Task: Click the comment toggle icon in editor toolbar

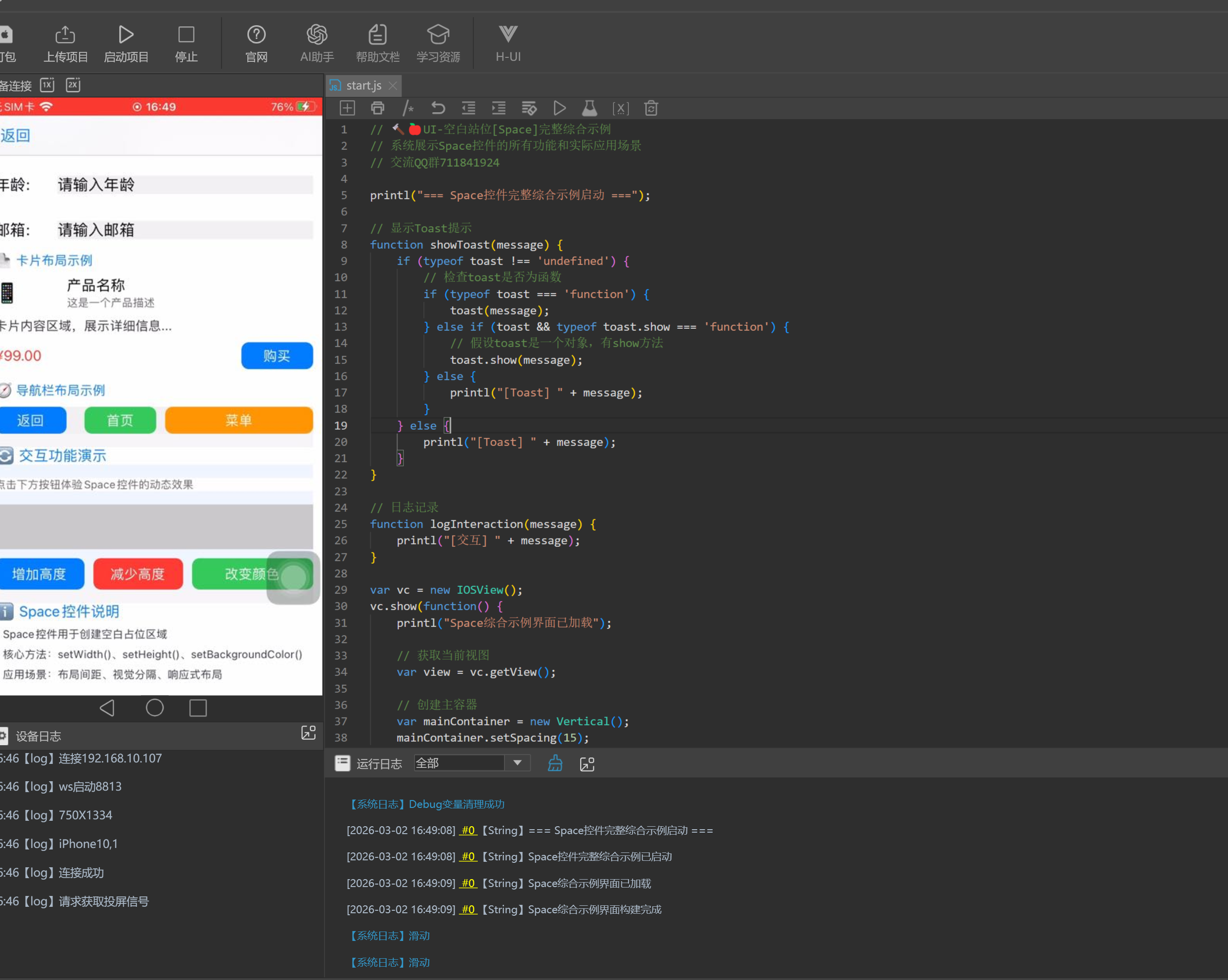Action: click(408, 108)
